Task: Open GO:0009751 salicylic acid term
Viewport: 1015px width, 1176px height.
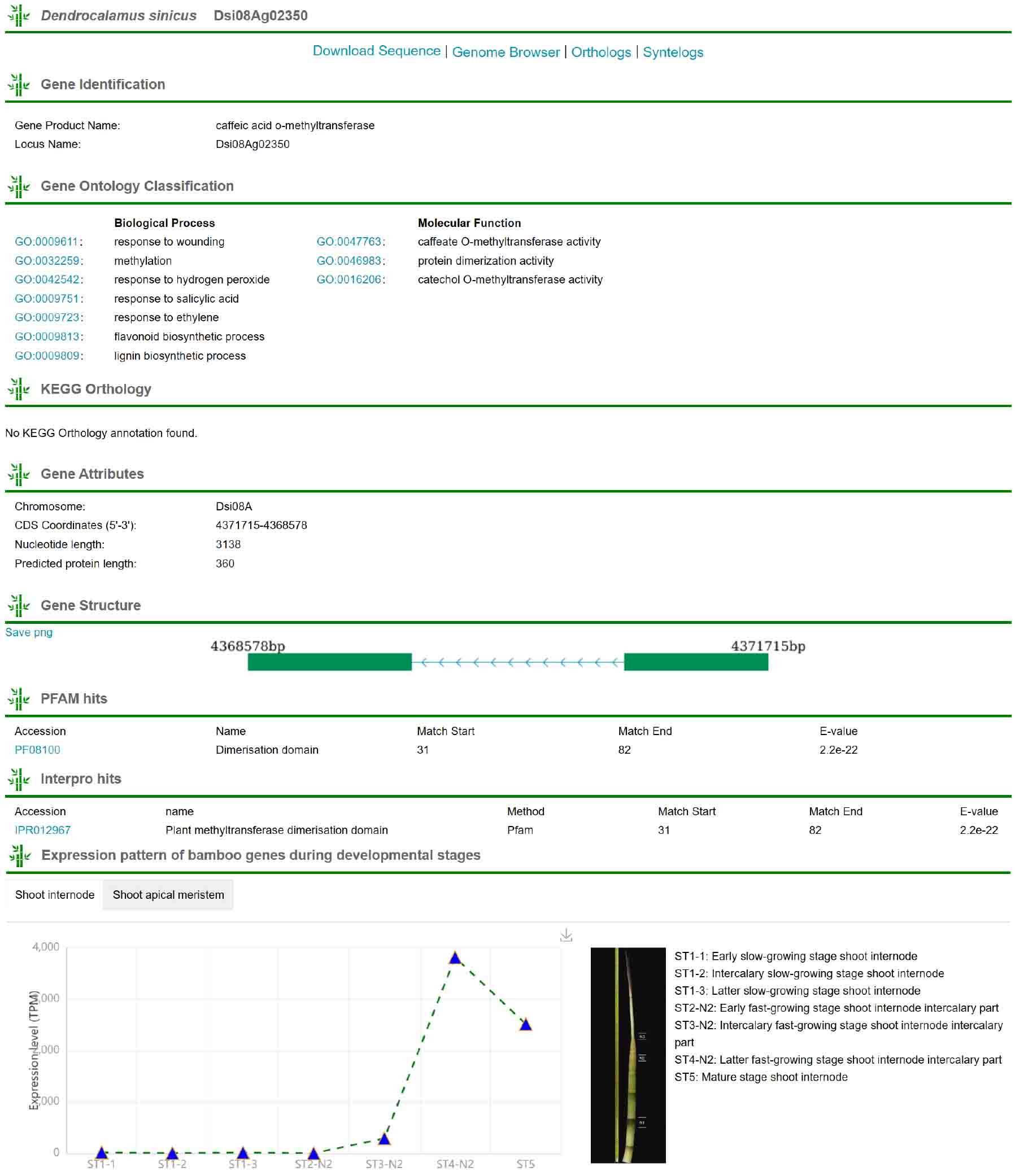Action: [46, 299]
